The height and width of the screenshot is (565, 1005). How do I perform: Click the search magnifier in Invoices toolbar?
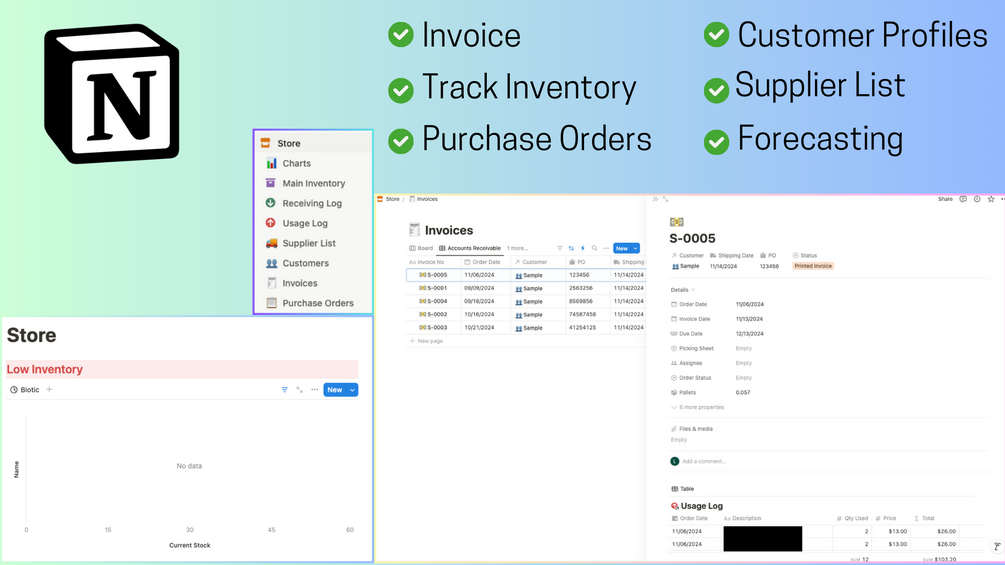click(595, 248)
